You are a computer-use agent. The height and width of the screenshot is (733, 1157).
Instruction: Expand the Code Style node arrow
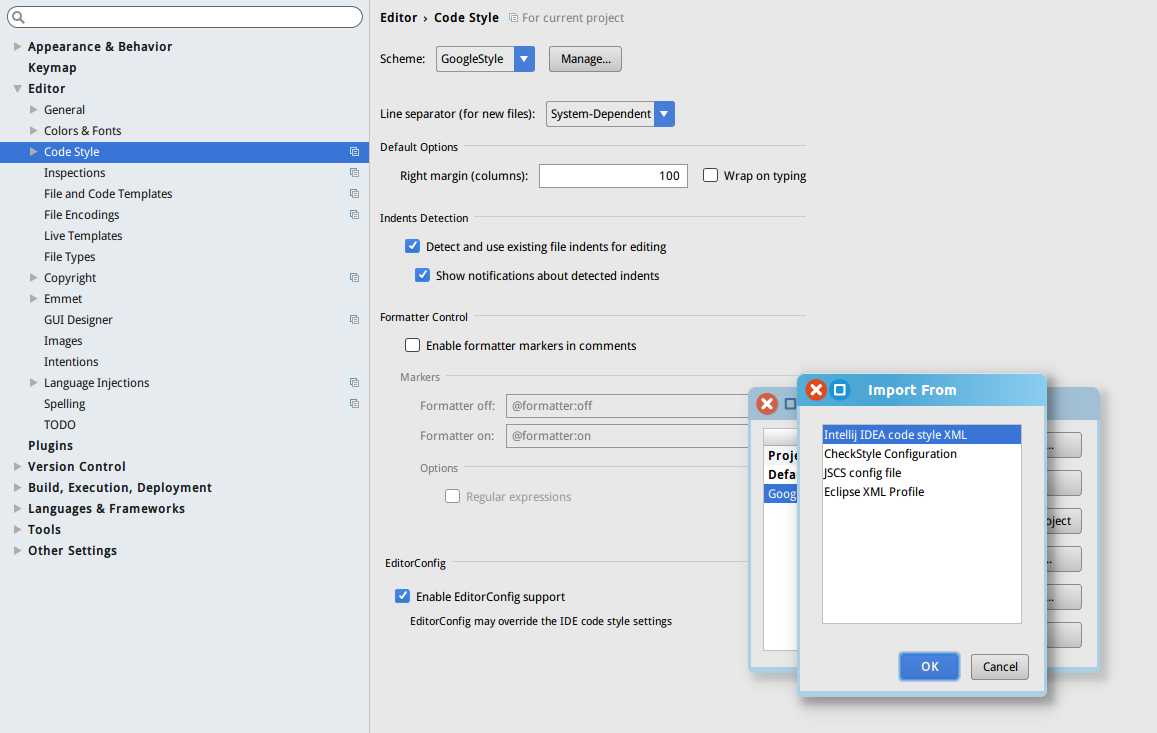pos(33,151)
